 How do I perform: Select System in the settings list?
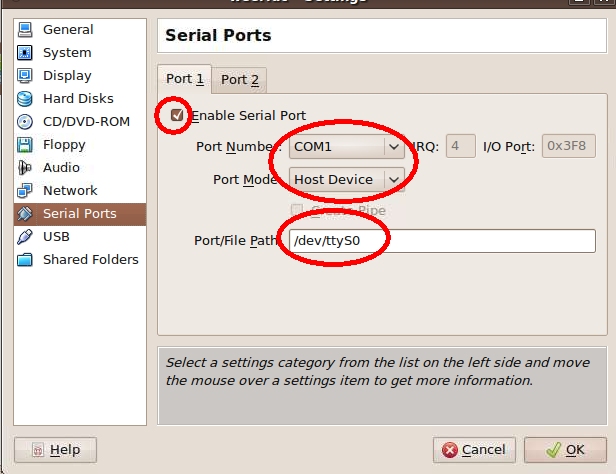[80, 53]
